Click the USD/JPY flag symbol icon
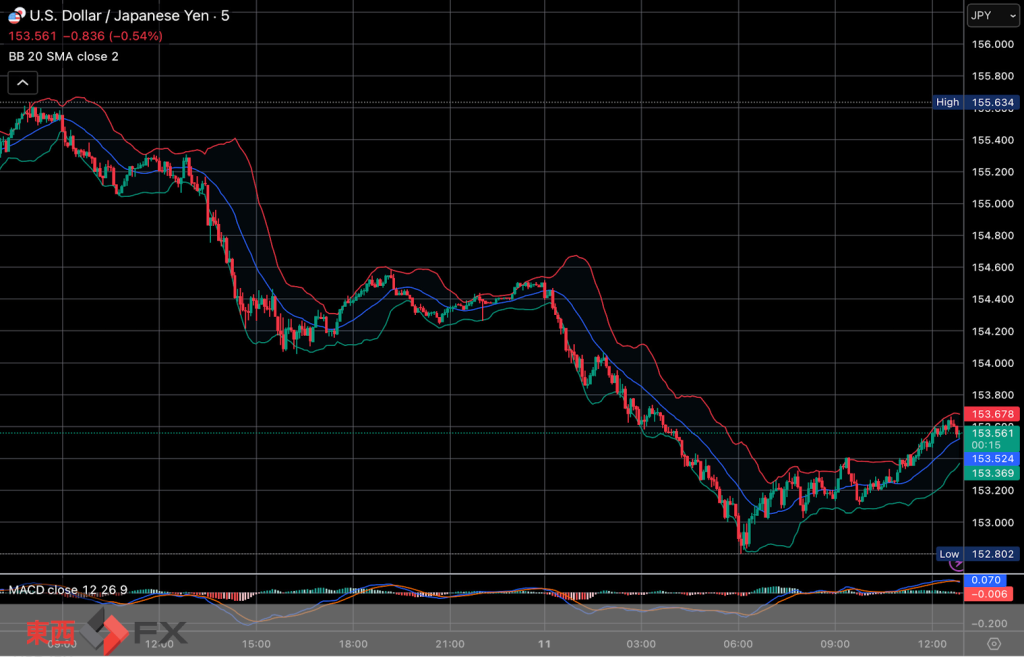Image resolution: width=1024 pixels, height=657 pixels. pyautogui.click(x=15, y=16)
